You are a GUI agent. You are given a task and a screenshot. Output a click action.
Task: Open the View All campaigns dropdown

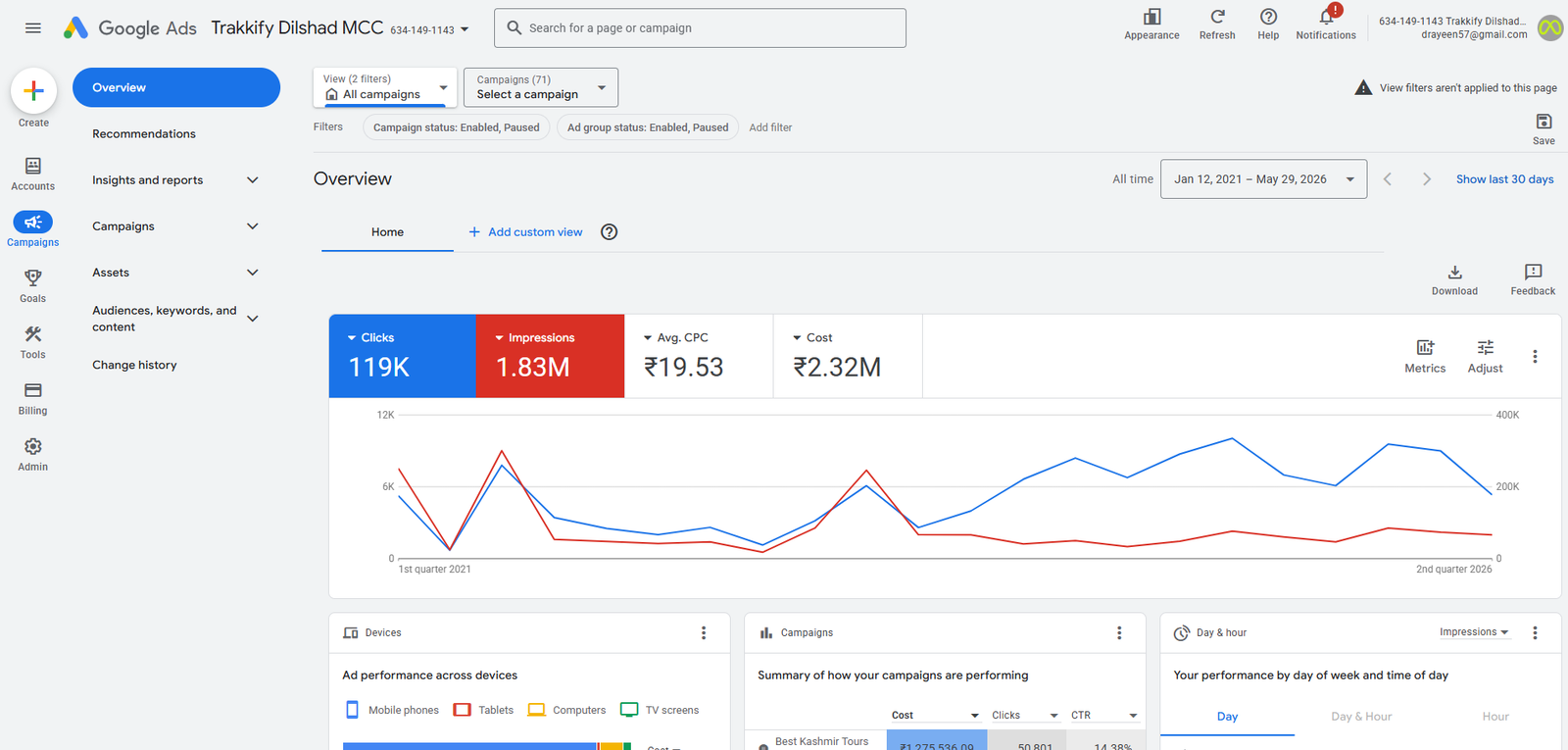(385, 87)
